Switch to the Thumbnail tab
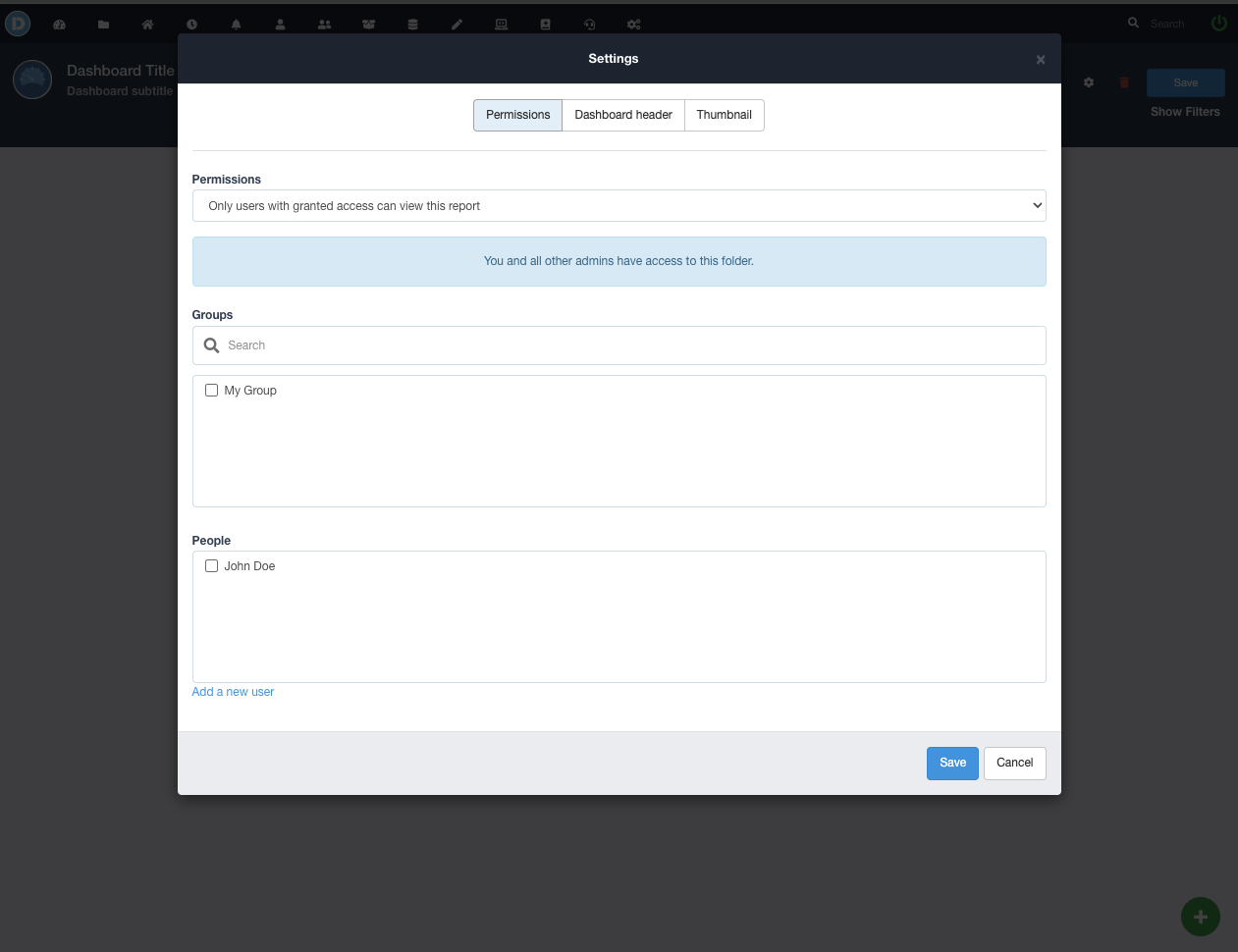The height and width of the screenshot is (952, 1238). point(724,115)
